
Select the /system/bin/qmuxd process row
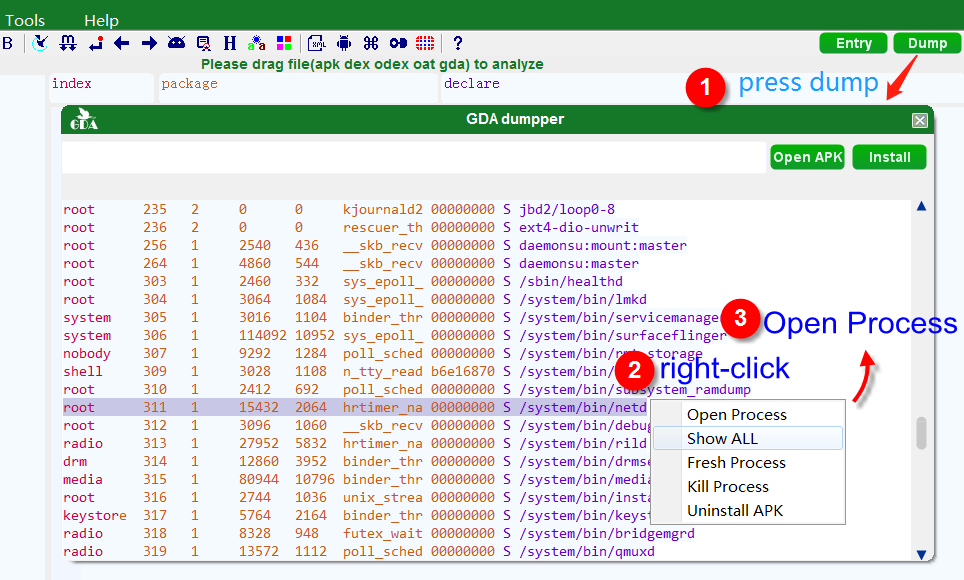(x=486, y=551)
